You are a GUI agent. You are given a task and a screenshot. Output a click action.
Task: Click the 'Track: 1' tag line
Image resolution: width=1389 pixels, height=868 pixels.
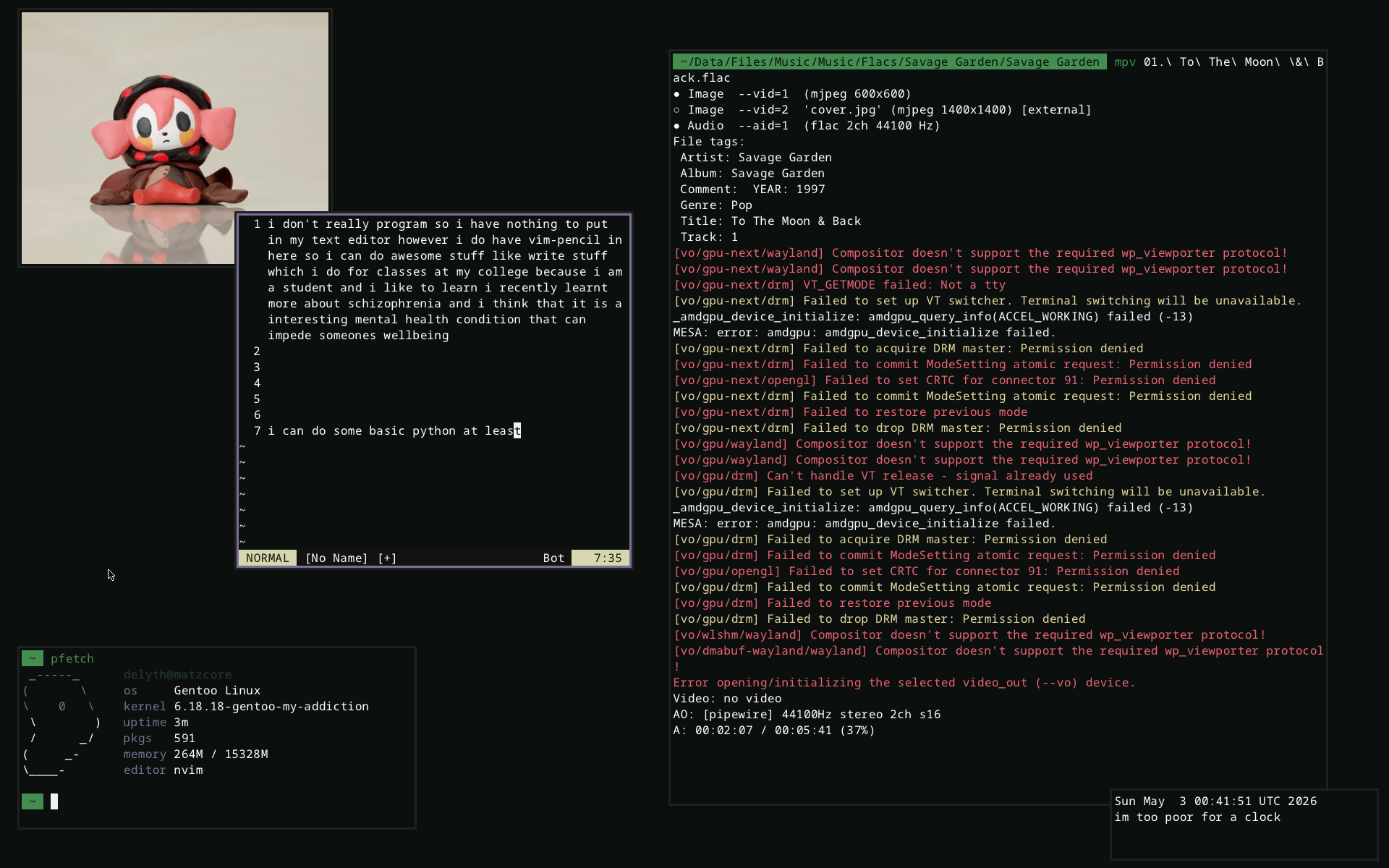click(x=709, y=237)
